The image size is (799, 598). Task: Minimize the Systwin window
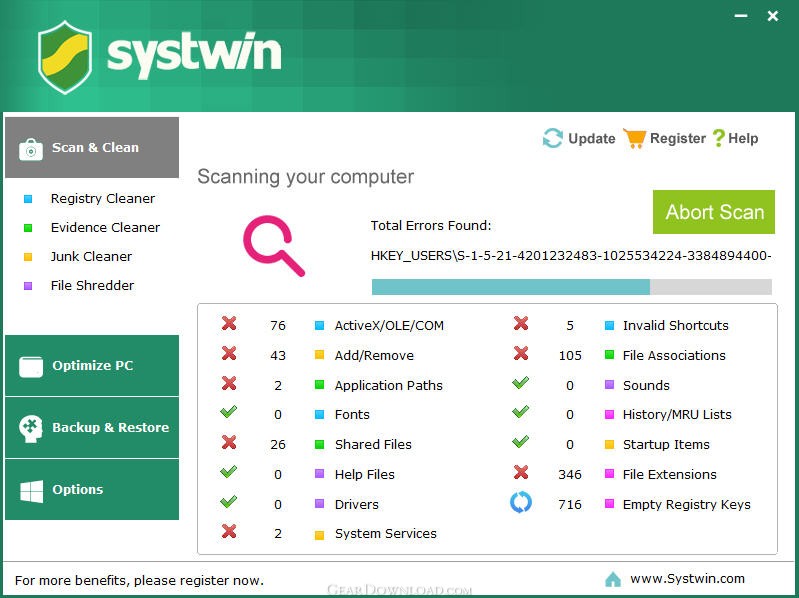point(740,16)
